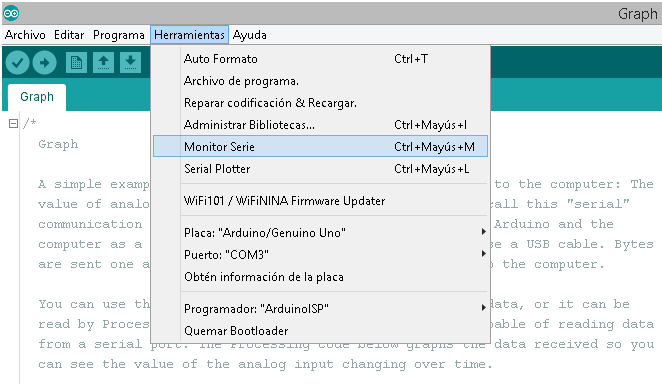Select Auto Formato menu item
This screenshot has height=384, width=662.
coord(320,59)
